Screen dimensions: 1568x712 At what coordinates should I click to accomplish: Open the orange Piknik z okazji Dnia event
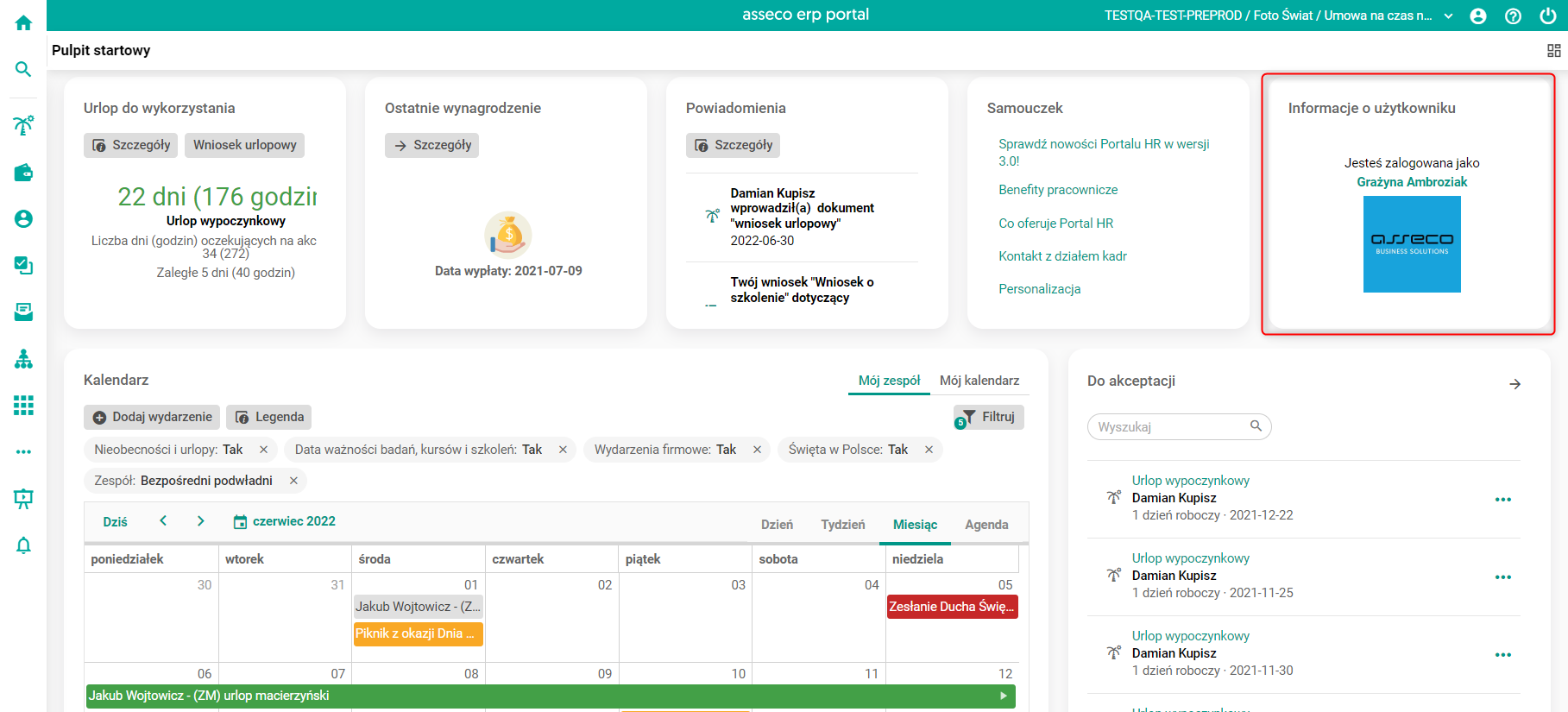click(418, 633)
